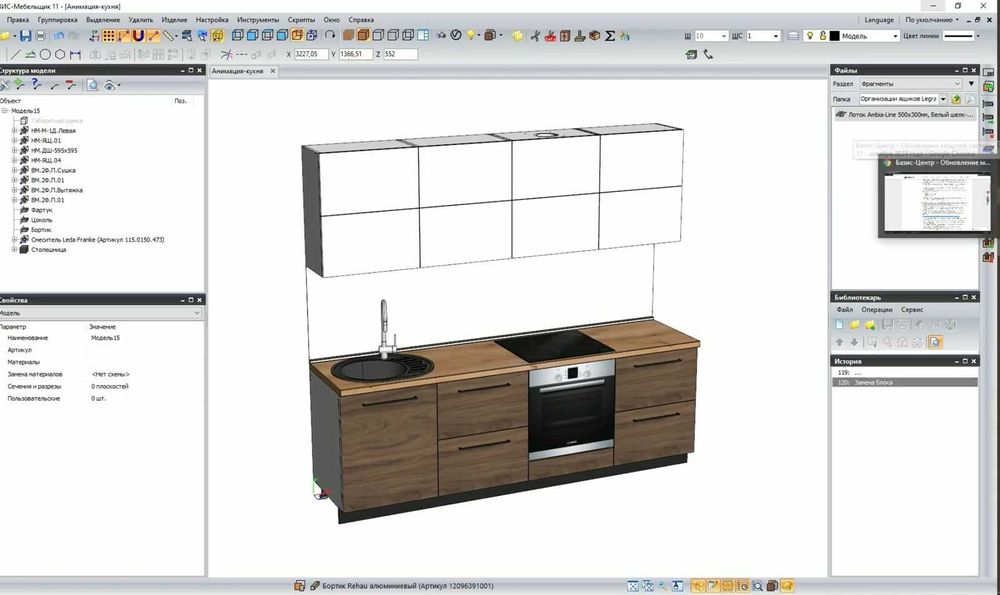Enable textured brown cube render mode
The width and height of the screenshot is (1000, 595).
click(x=364, y=36)
